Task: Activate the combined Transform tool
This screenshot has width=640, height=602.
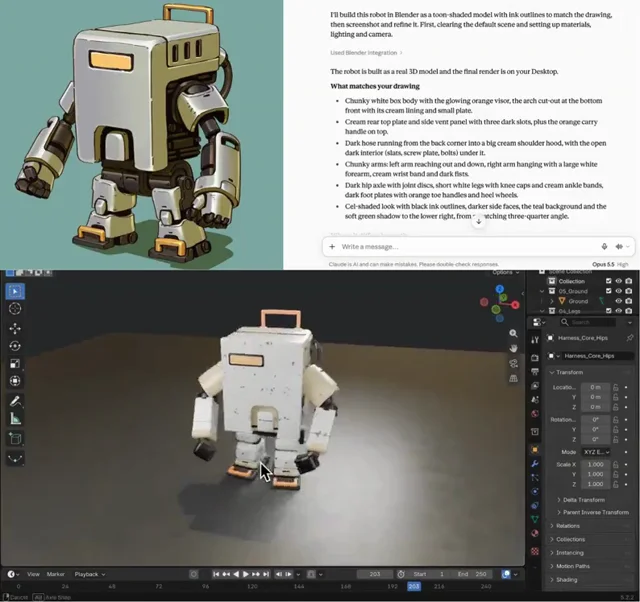Action: pos(15,381)
